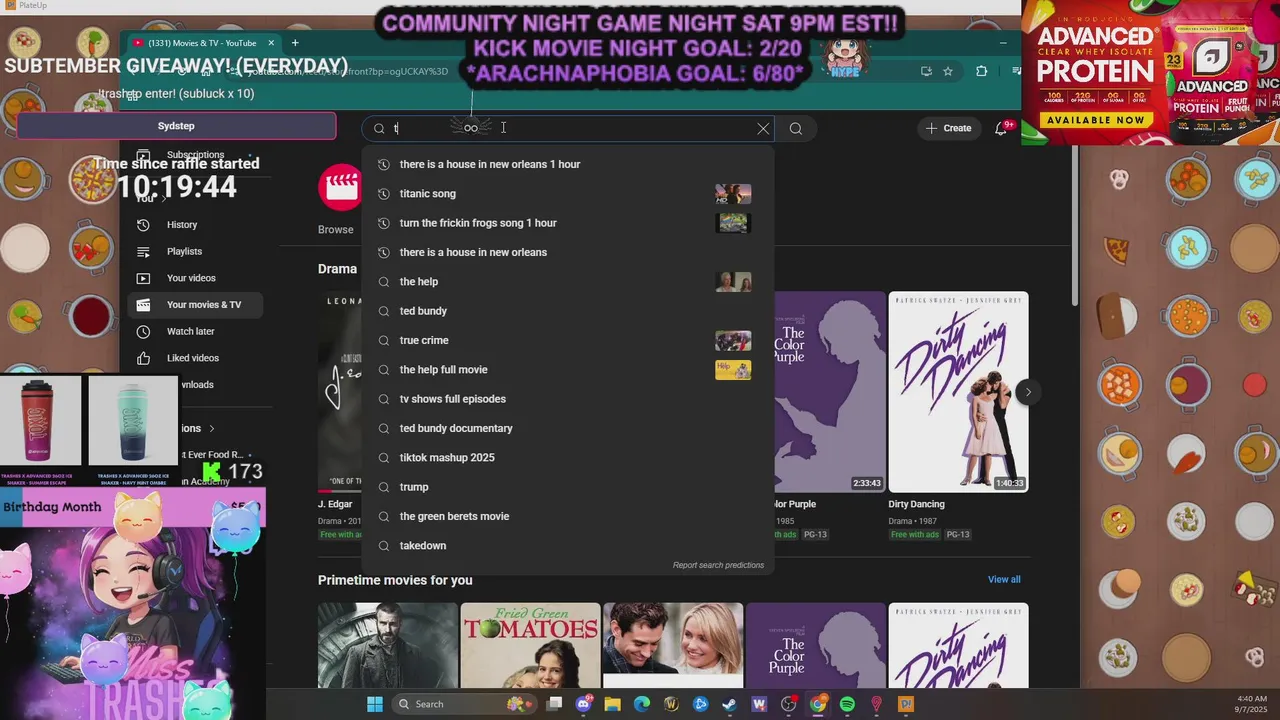Screen dimensions: 1280x720
Task: Open World of Warcraft taskbar icon
Action: [671, 704]
